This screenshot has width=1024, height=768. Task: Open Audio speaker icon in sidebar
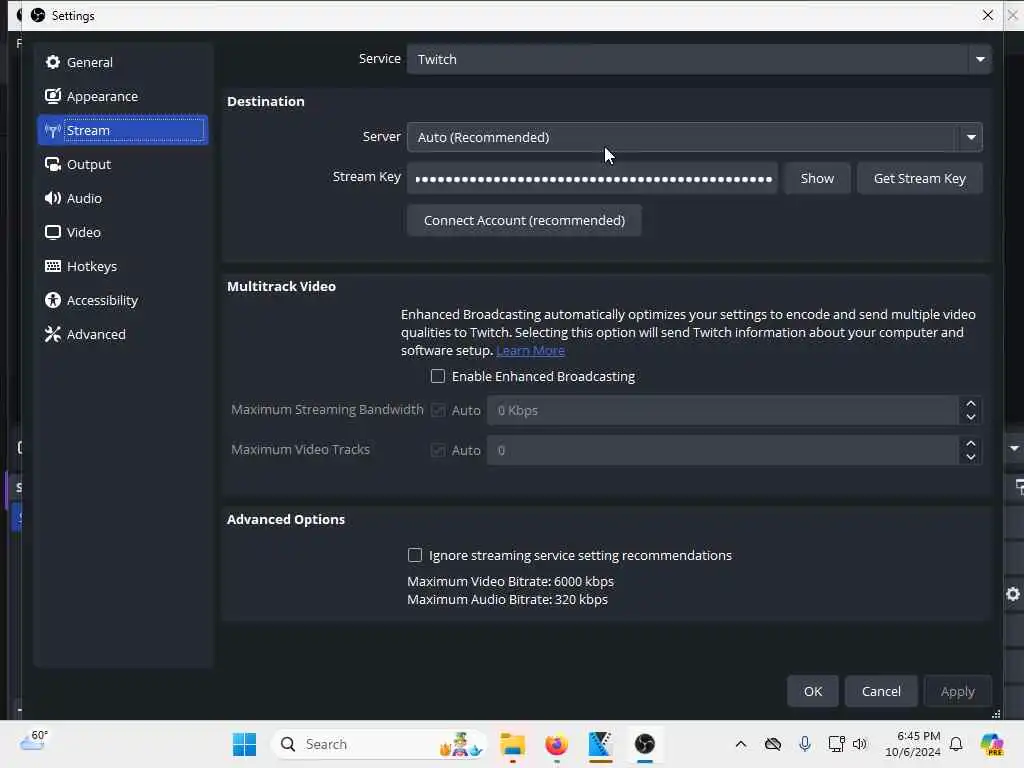click(x=53, y=198)
